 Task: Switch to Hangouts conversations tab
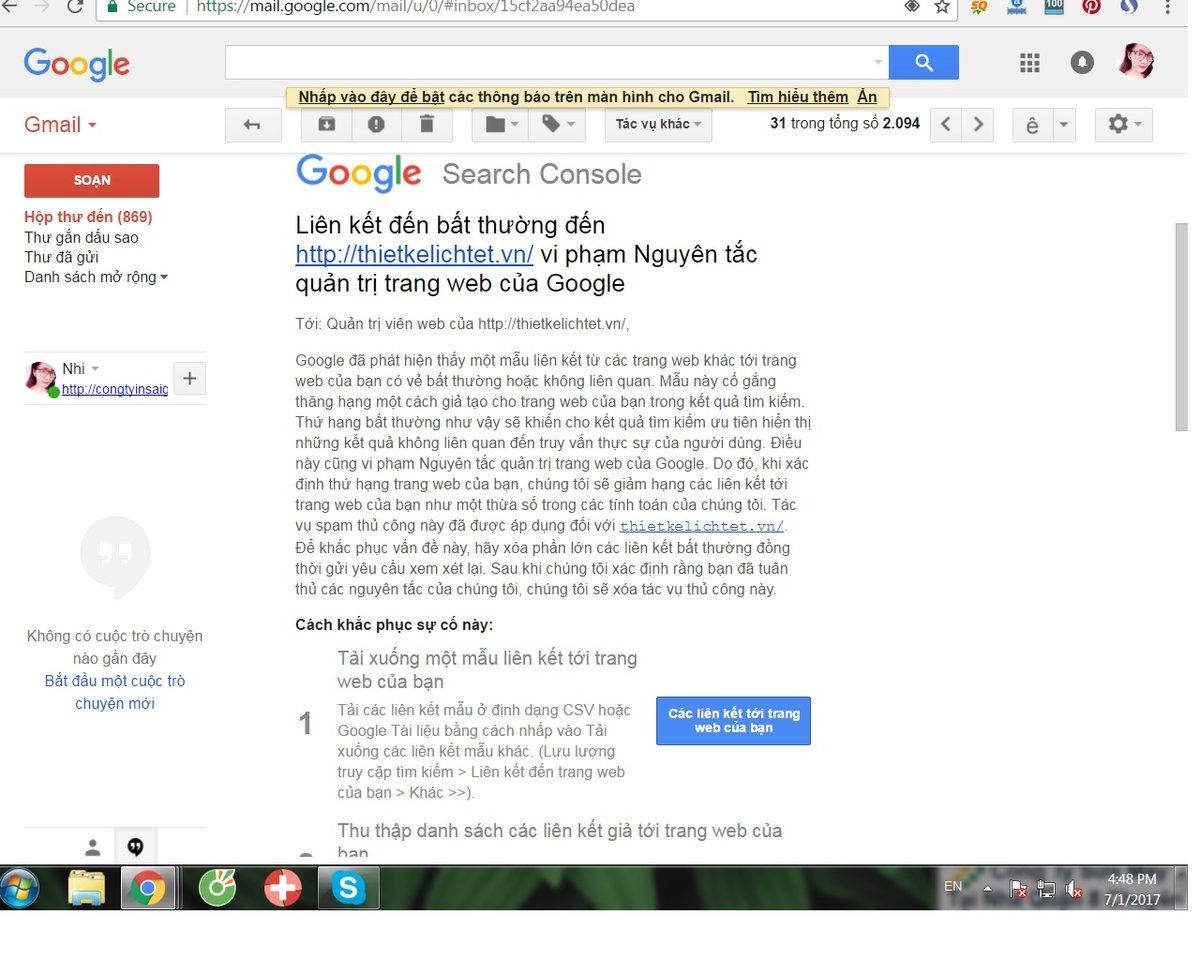[136, 848]
